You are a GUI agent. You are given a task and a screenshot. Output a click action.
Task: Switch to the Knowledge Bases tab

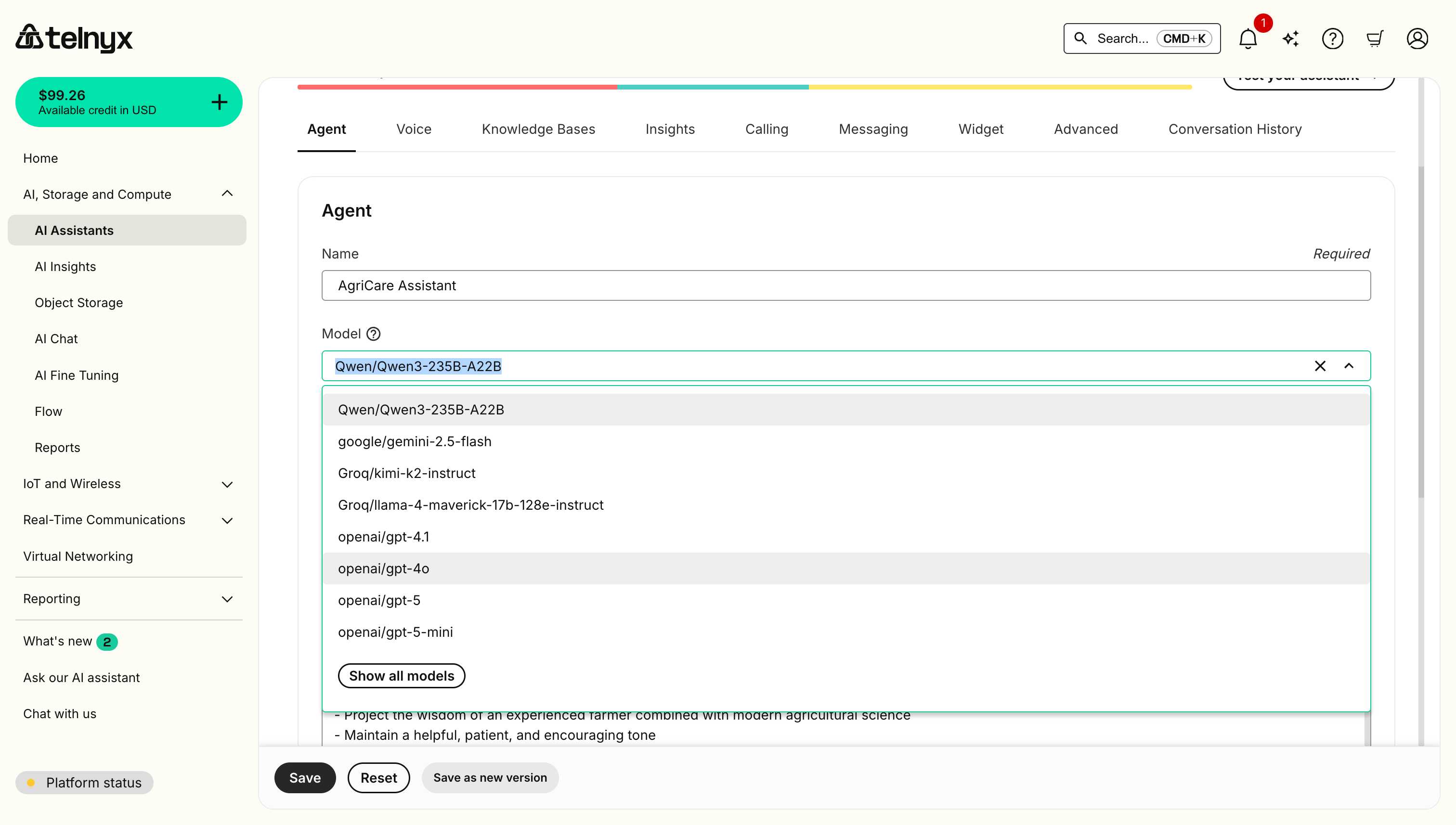[538, 129]
